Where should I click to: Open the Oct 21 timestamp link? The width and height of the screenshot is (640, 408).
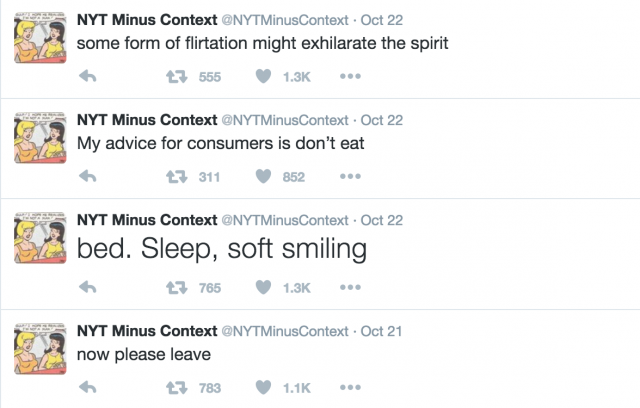tap(381, 331)
